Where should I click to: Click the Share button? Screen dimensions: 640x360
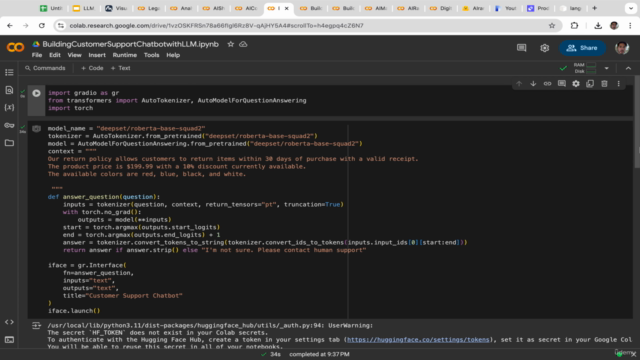[x=582, y=48]
